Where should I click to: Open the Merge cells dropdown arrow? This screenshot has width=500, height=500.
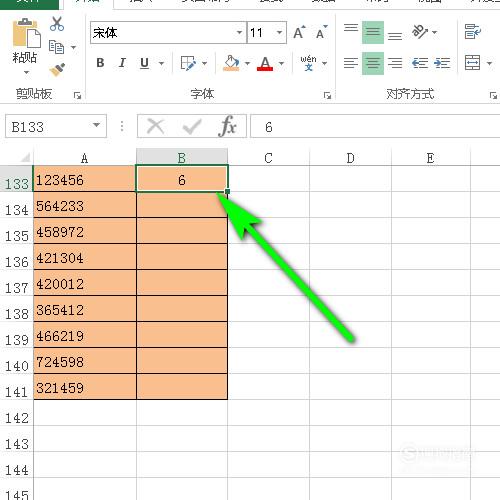[x=489, y=63]
